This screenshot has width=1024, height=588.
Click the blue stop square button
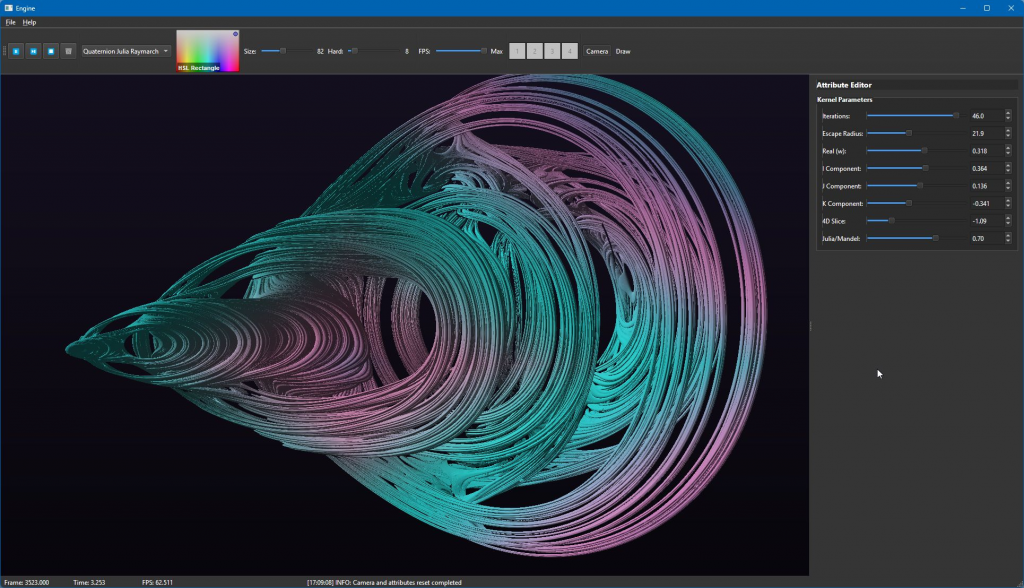(x=50, y=51)
